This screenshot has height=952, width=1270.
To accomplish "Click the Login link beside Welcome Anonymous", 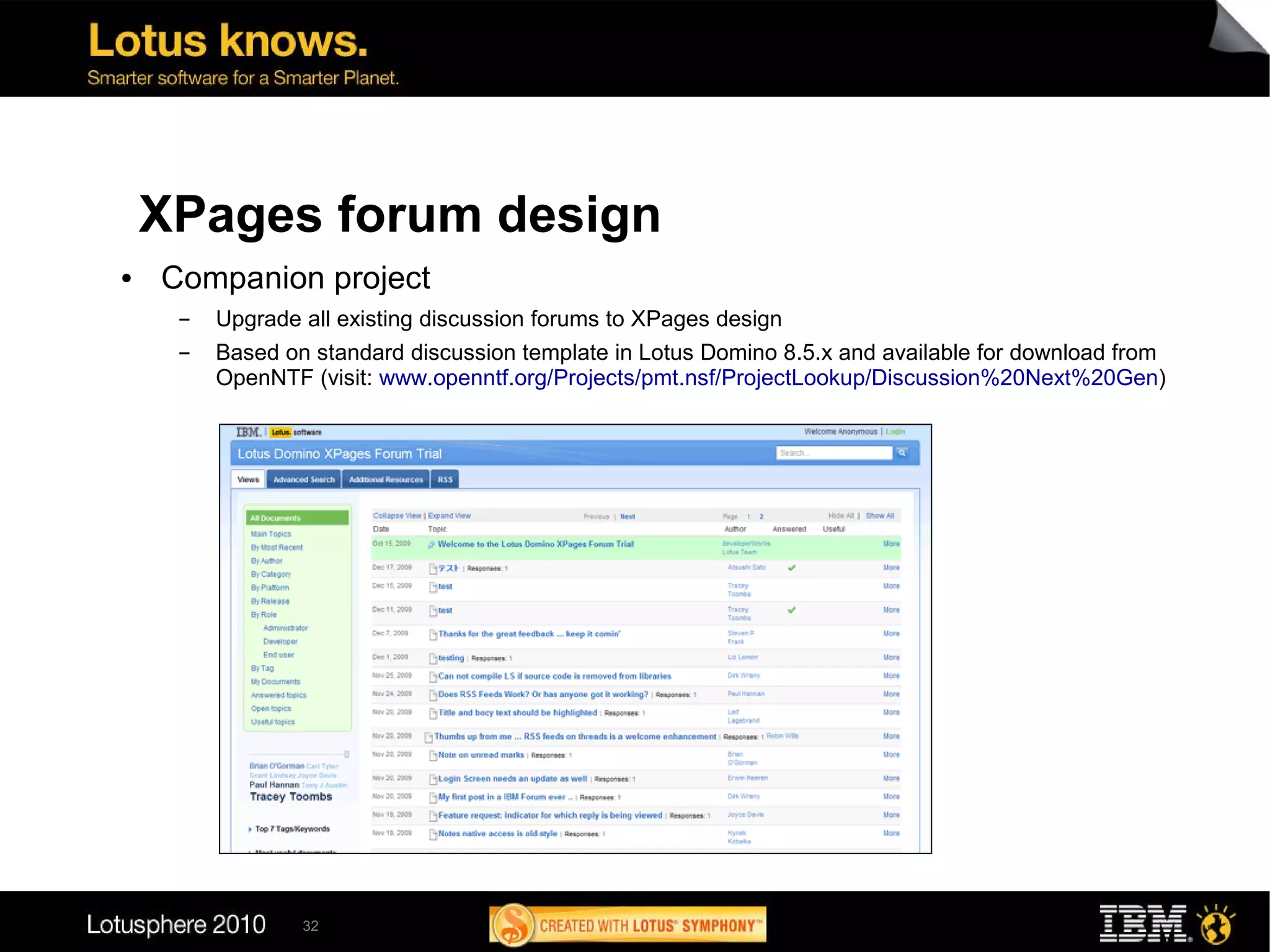I will click(895, 432).
